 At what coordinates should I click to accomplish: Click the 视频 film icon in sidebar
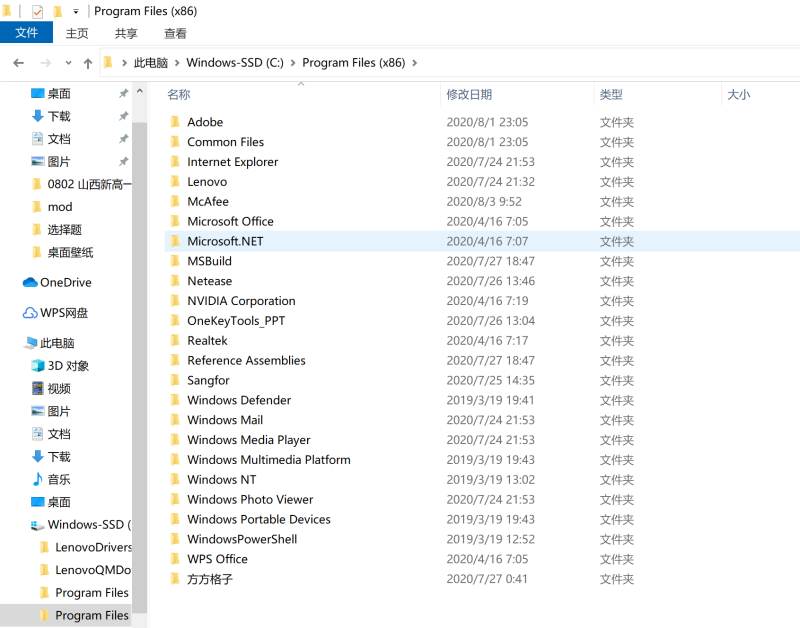coord(38,388)
